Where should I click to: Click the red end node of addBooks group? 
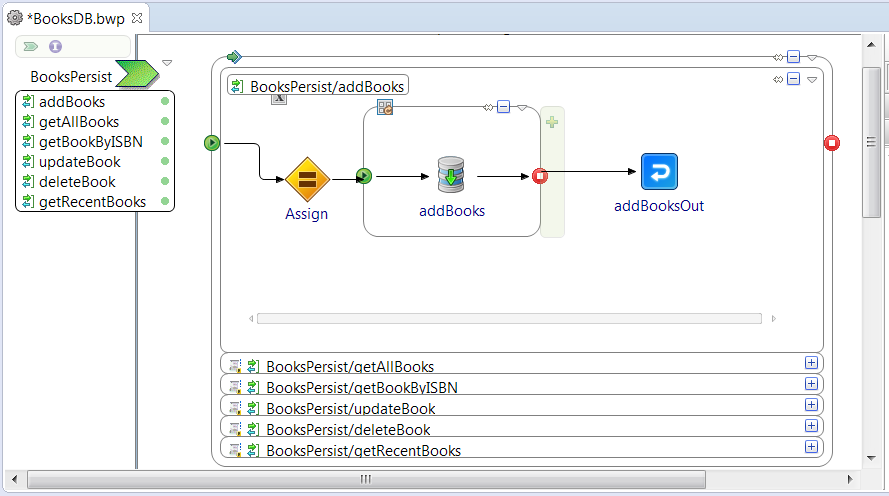tap(540, 176)
